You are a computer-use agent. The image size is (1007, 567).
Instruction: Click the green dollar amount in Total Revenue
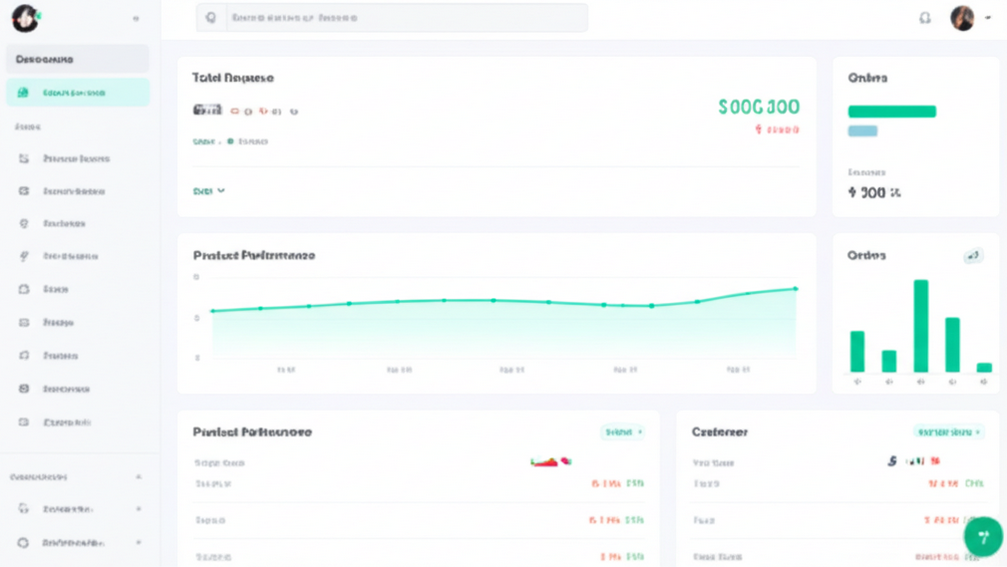pyautogui.click(x=758, y=107)
